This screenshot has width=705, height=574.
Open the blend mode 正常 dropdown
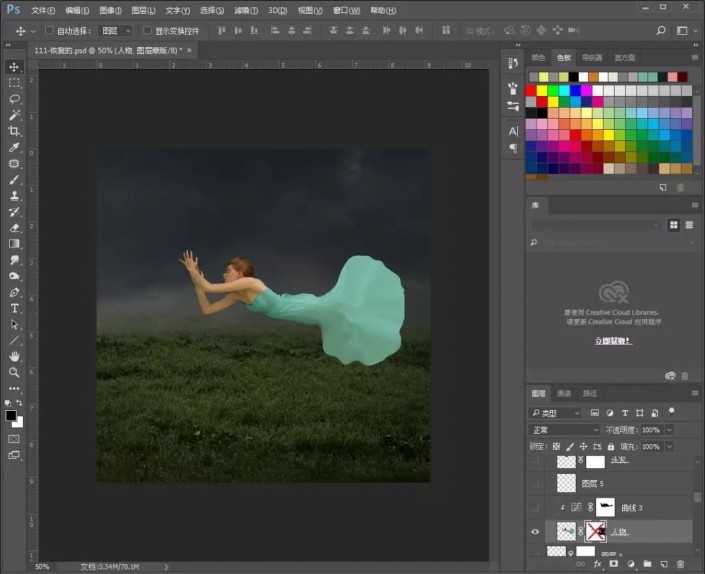564,430
